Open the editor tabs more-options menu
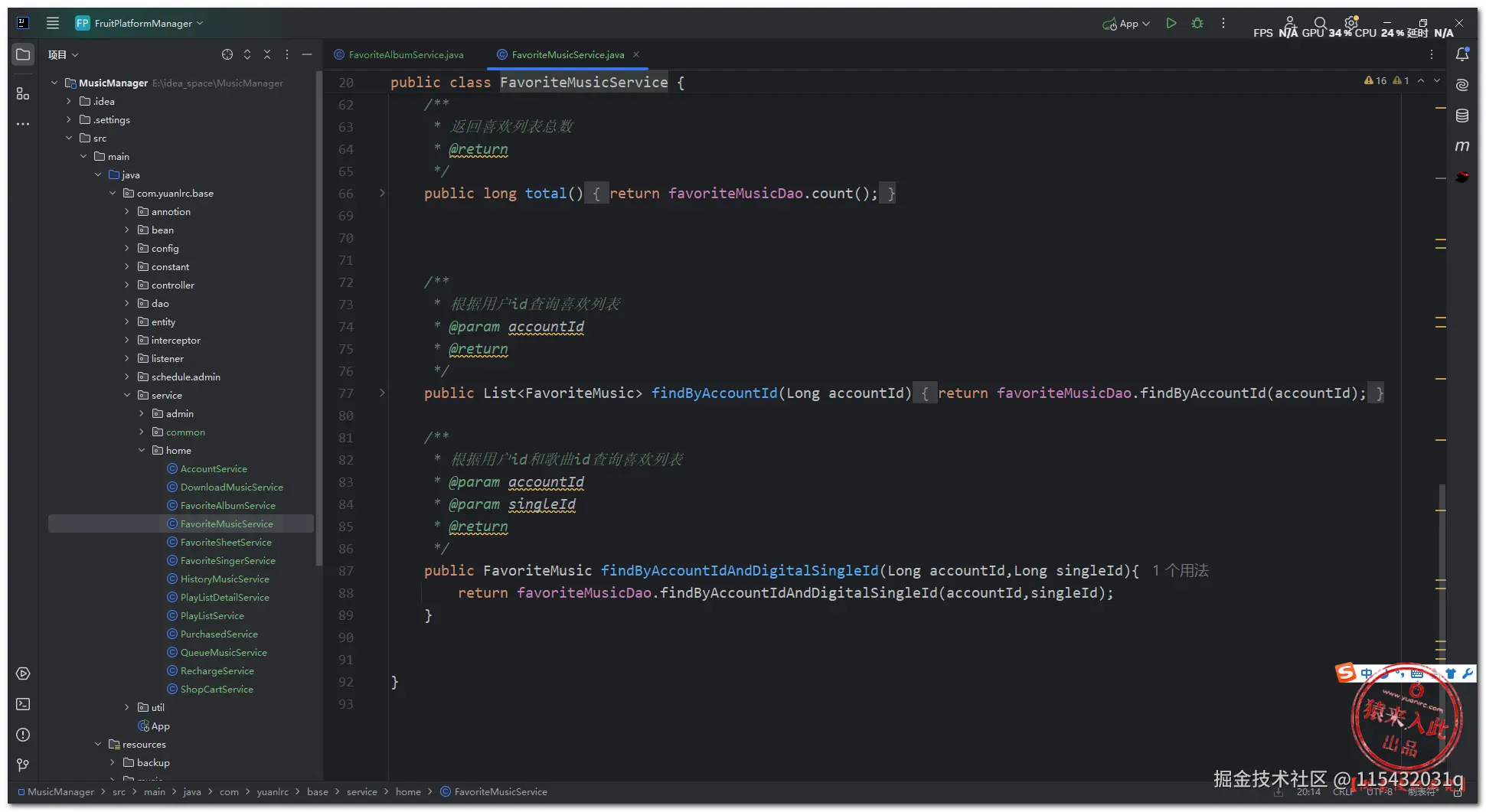1486x812 pixels. pyautogui.click(x=1432, y=54)
